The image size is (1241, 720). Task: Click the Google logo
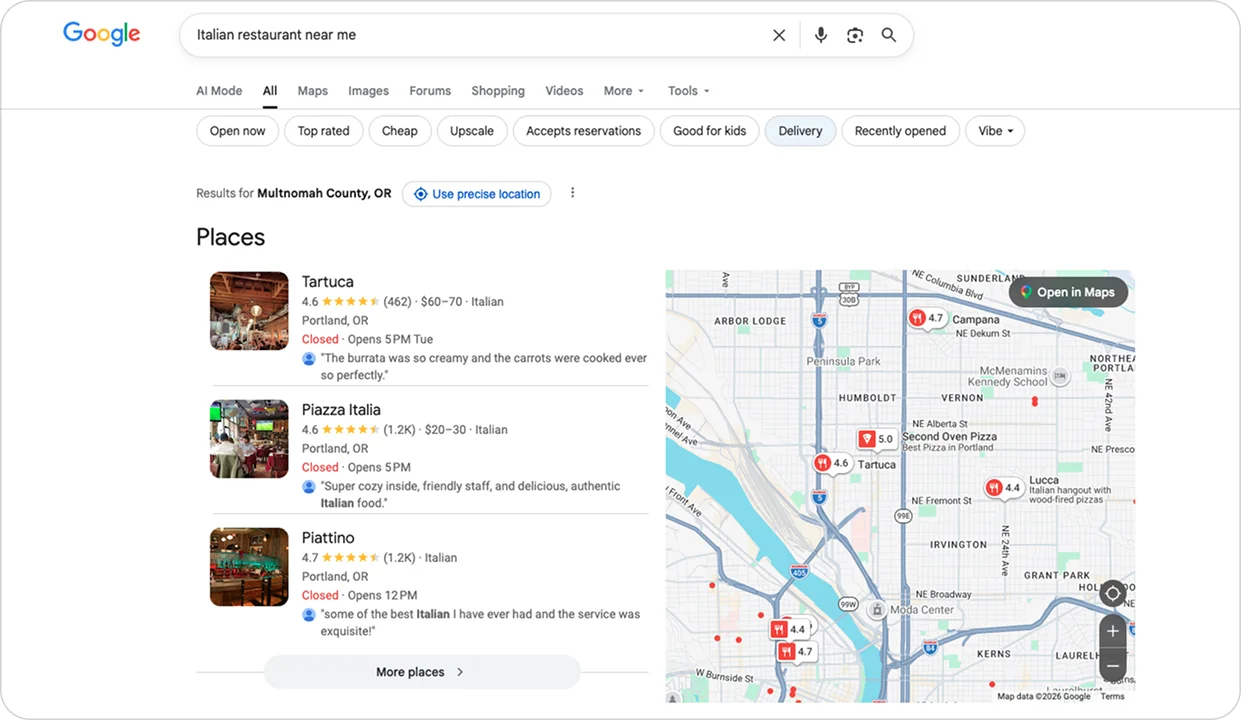[101, 33]
